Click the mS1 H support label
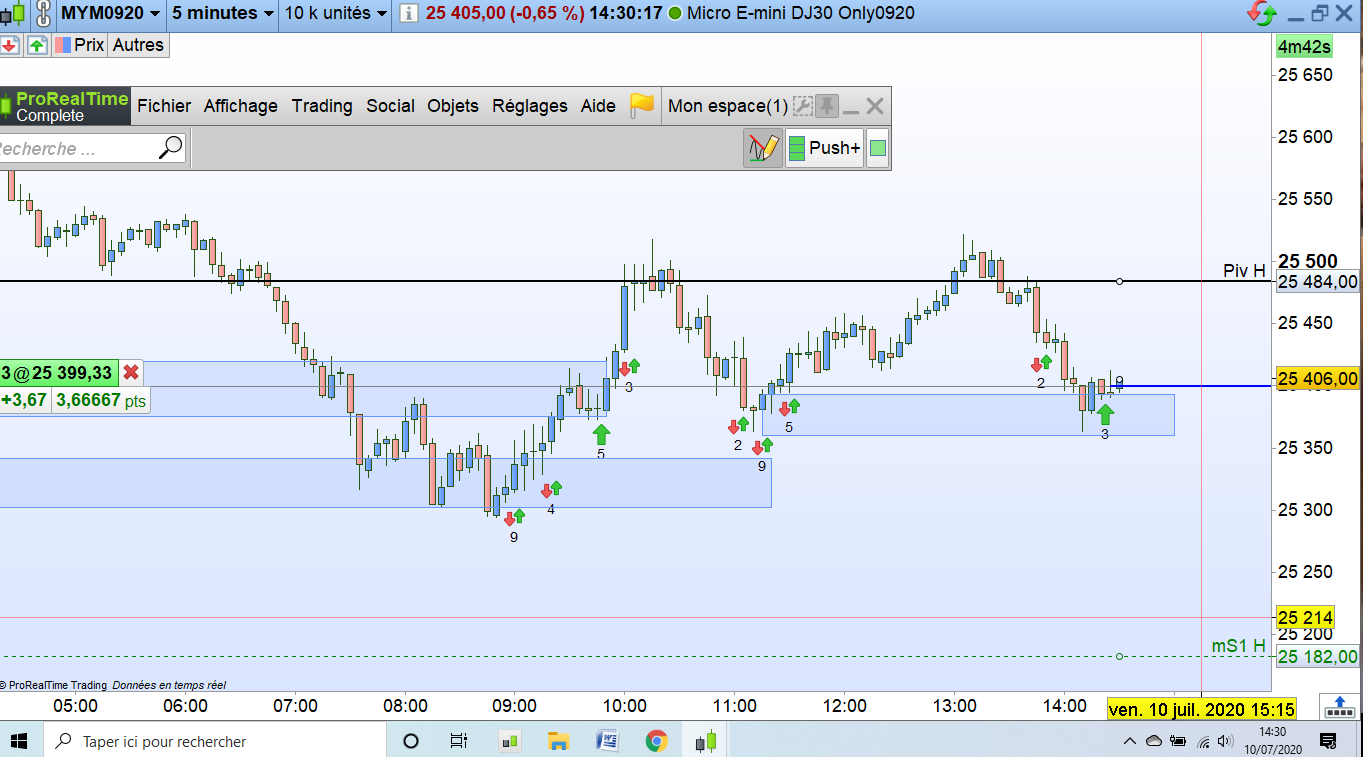This screenshot has width=1363, height=757. (1238, 646)
